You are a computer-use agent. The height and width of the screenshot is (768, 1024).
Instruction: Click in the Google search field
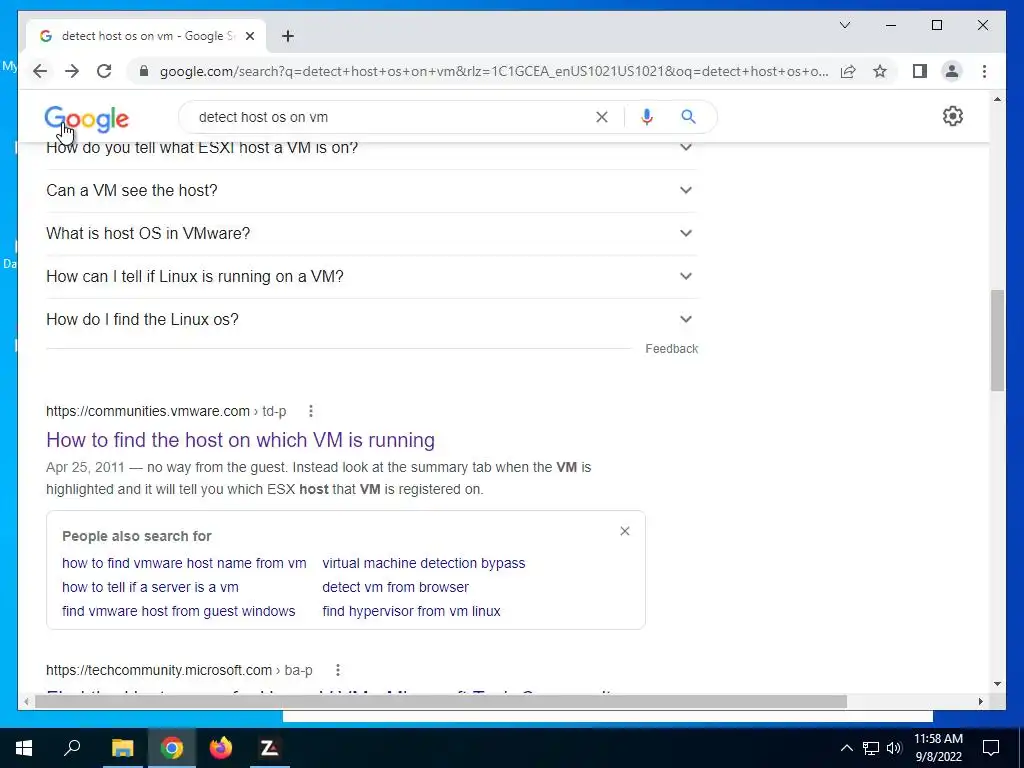click(x=392, y=117)
